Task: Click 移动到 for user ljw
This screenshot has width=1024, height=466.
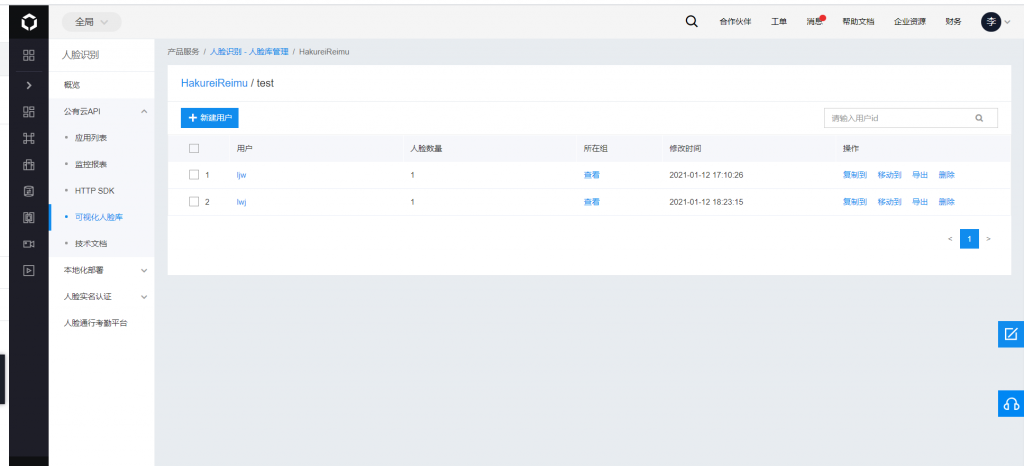Action: 889,175
